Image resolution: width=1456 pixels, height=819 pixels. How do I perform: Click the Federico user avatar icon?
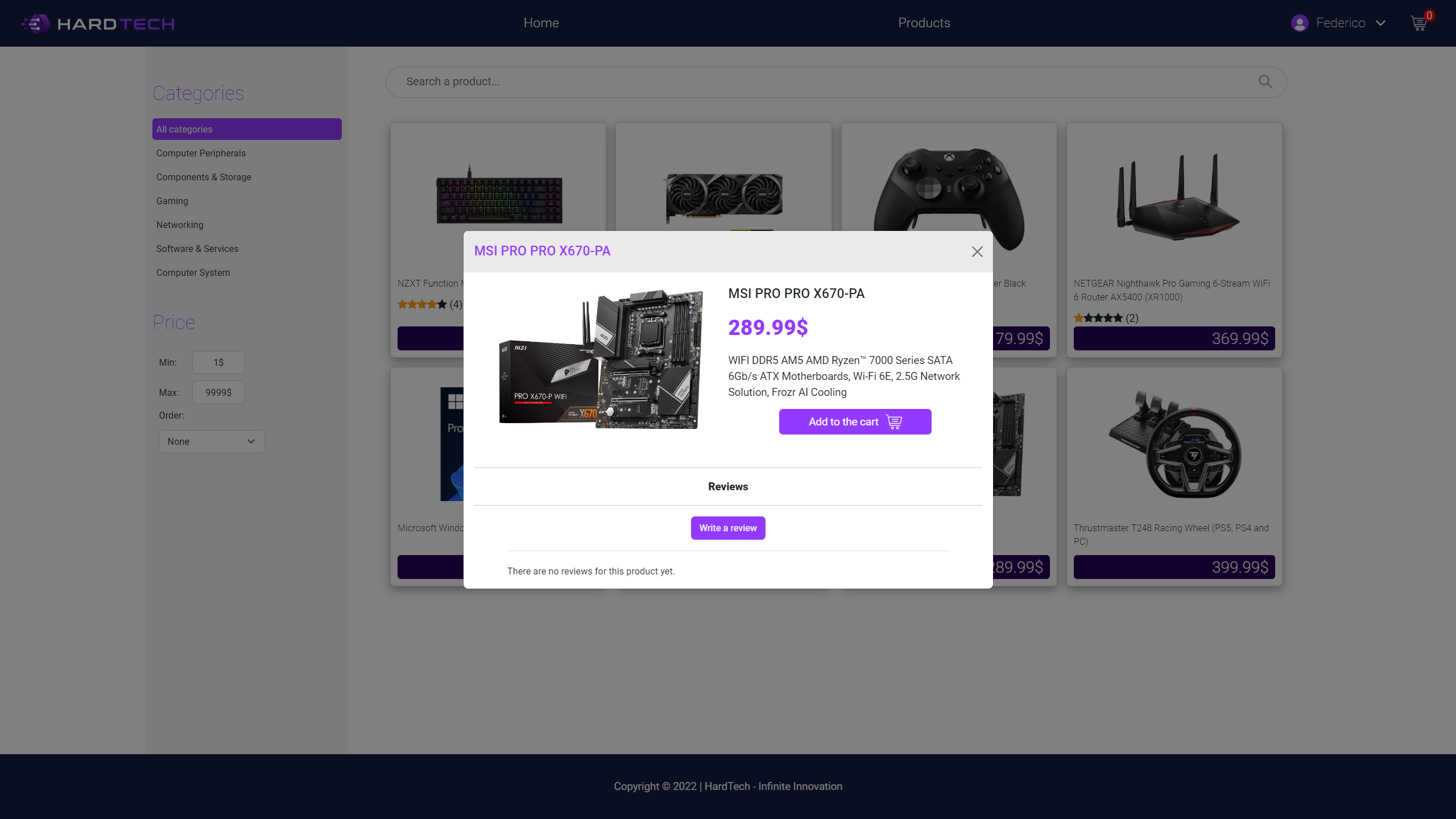tap(1300, 23)
